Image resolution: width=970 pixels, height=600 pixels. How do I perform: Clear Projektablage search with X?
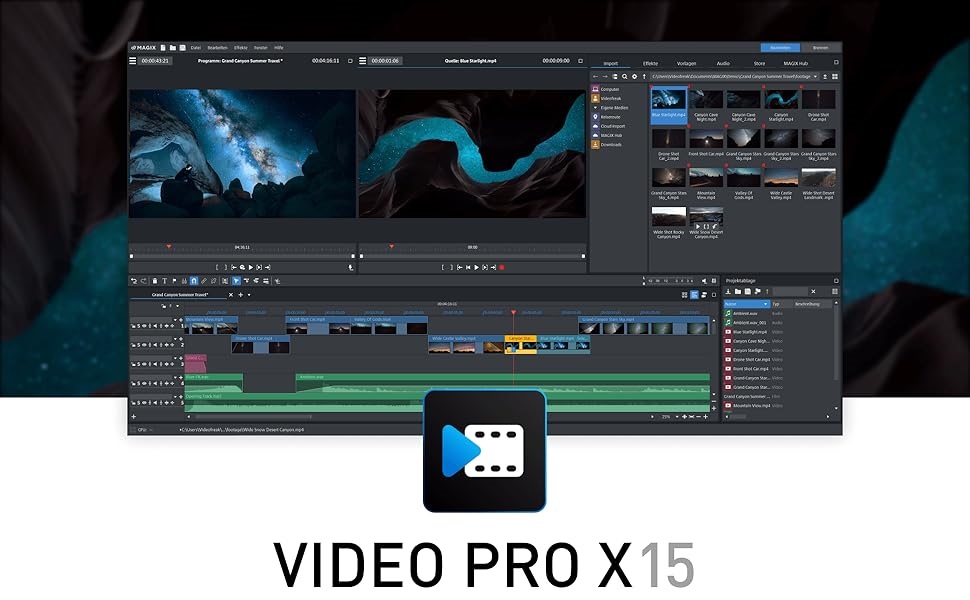point(813,291)
